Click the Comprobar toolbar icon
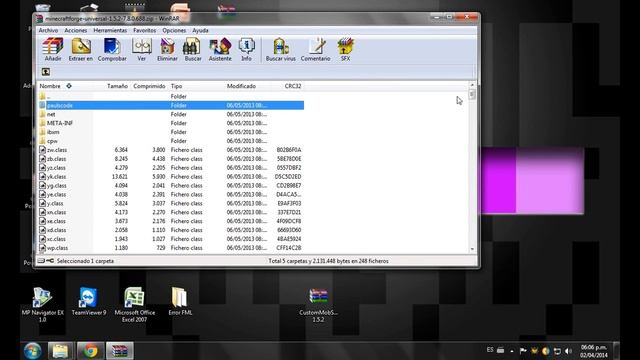This screenshot has width=640, height=360. coord(112,49)
